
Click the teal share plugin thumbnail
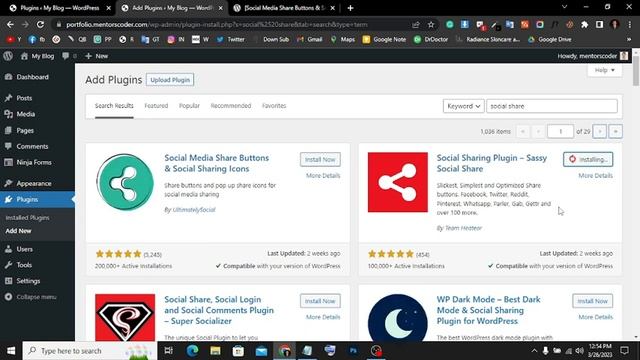(x=125, y=182)
